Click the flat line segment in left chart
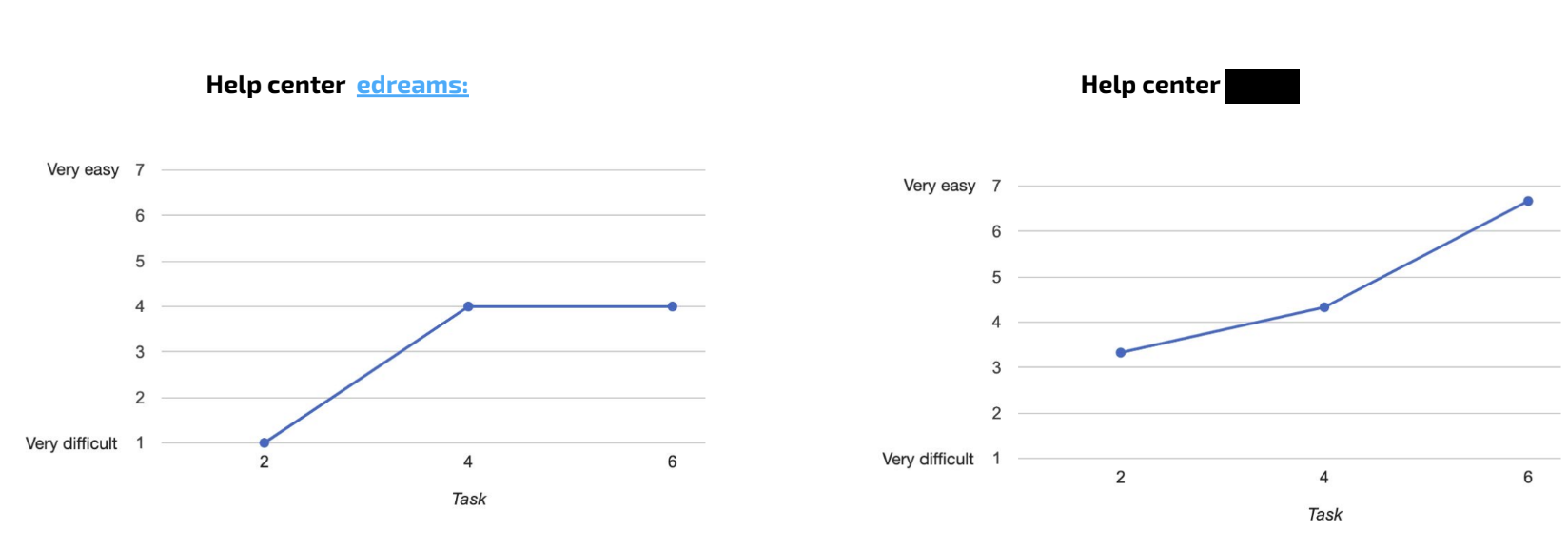The image size is (1568, 550). click(x=571, y=306)
